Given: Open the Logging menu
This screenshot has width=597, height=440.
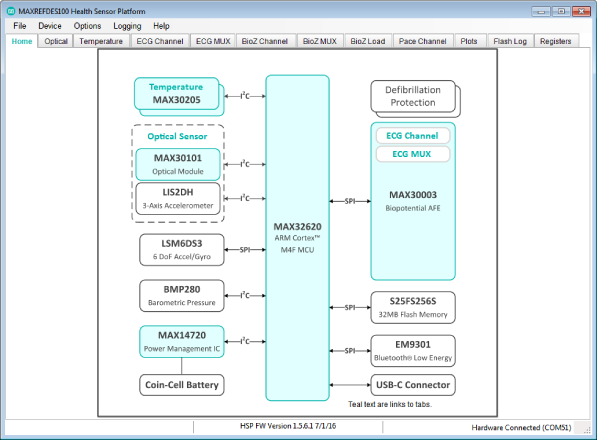Looking at the screenshot, I should coord(127,26).
